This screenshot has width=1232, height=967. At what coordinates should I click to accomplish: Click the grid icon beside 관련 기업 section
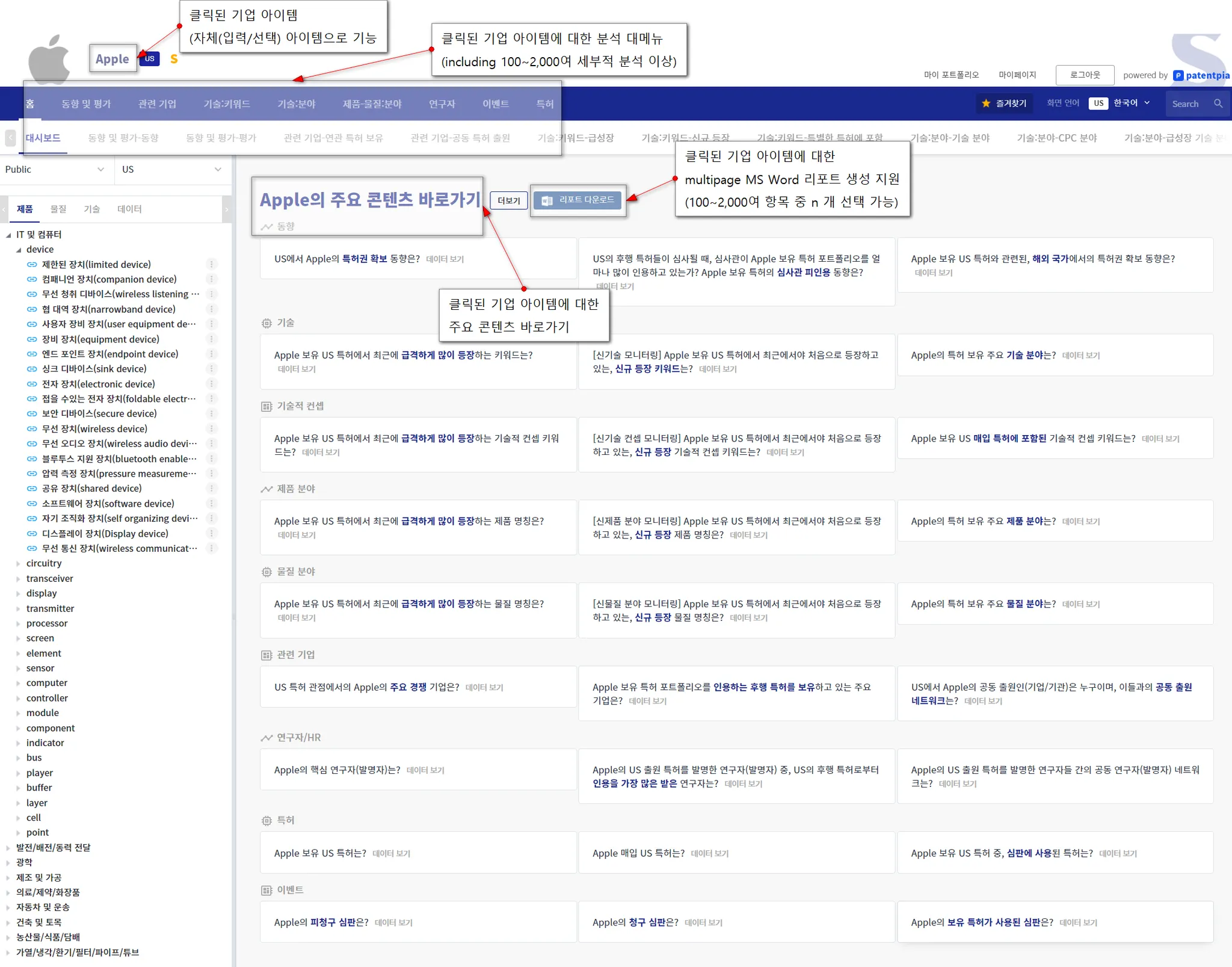tap(266, 655)
